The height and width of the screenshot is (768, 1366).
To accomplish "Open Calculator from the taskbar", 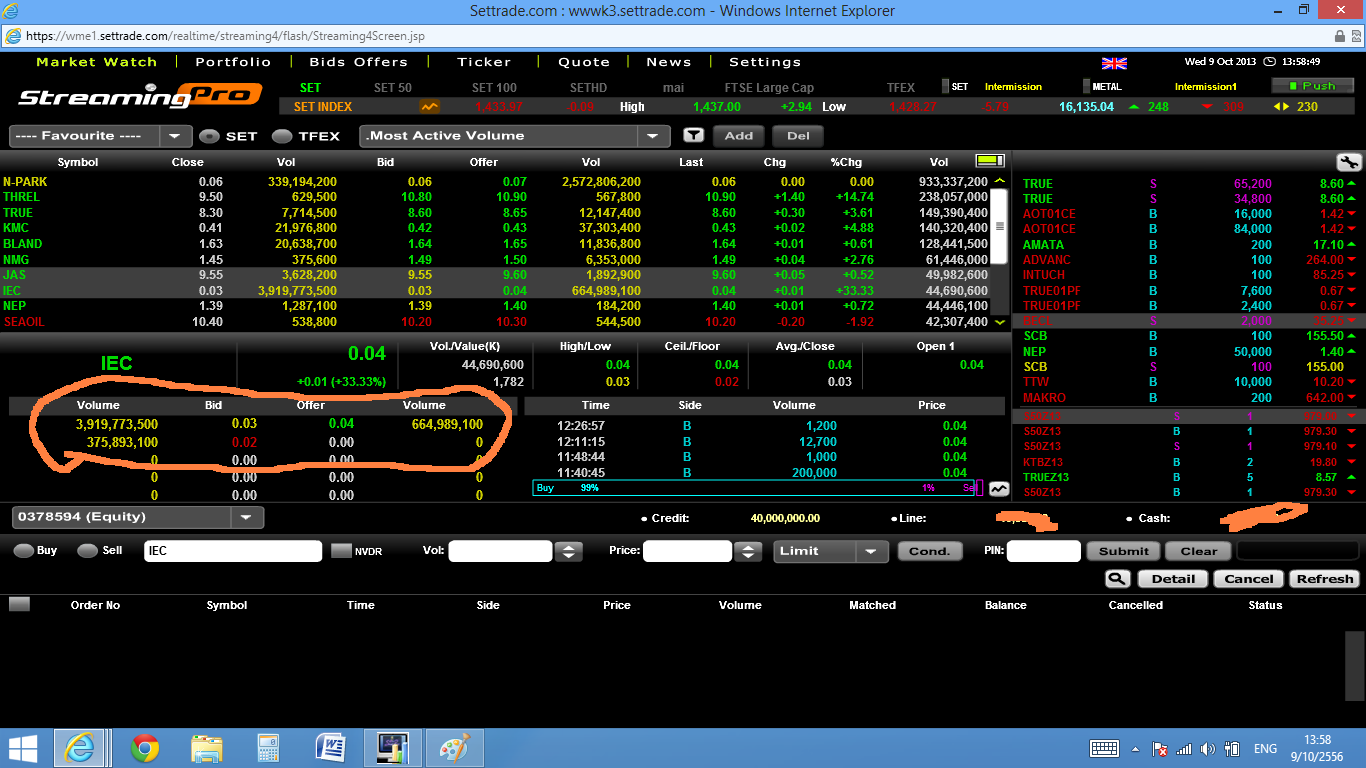I will point(267,748).
